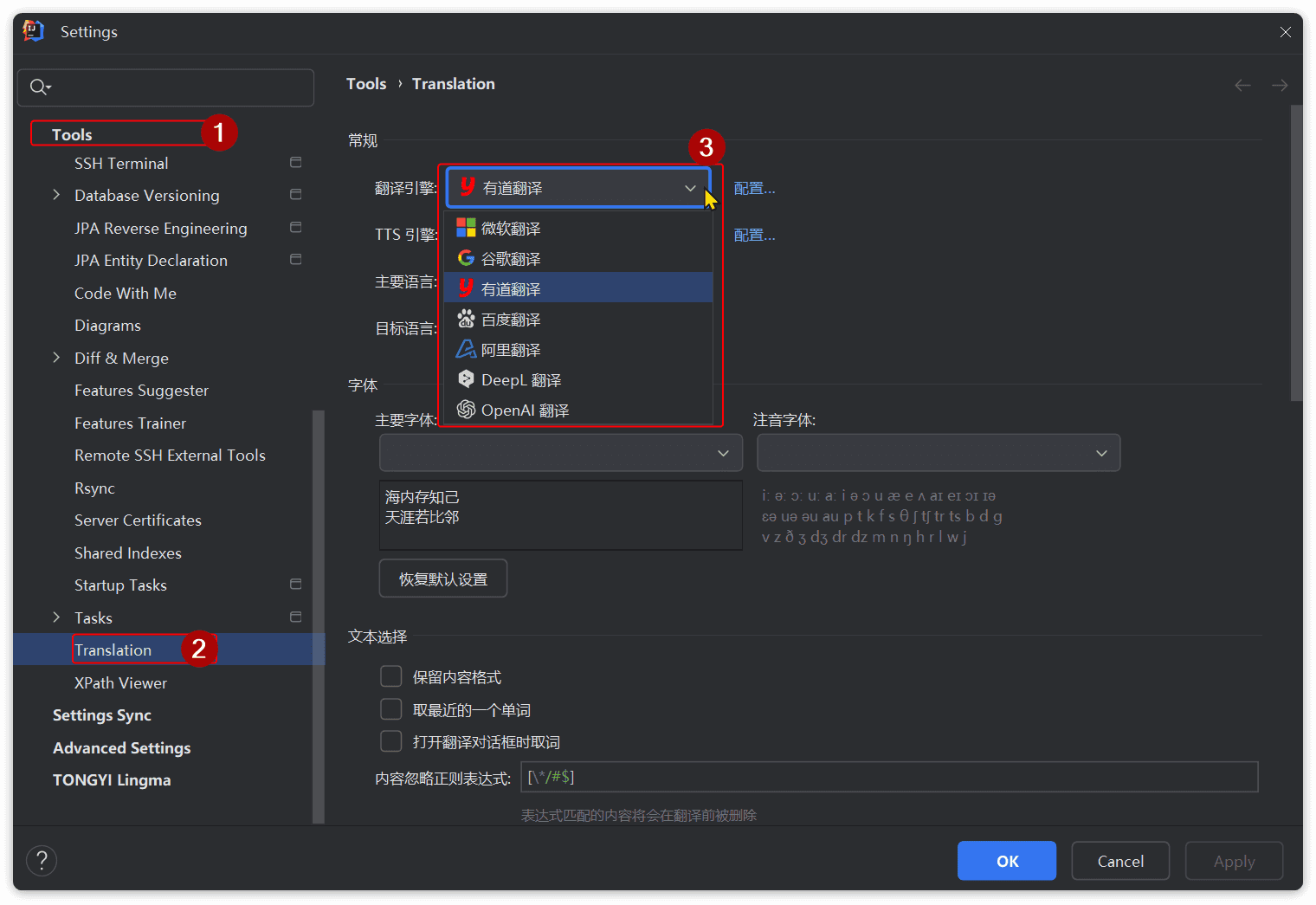Click the Baidu paw icon in engine list
The image size is (1316, 905).
coord(466,319)
